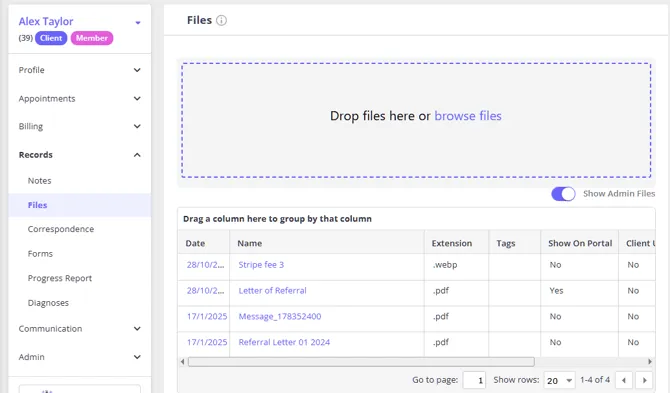
Task: Click the date of Stripe fee 3
Action: 205,265
